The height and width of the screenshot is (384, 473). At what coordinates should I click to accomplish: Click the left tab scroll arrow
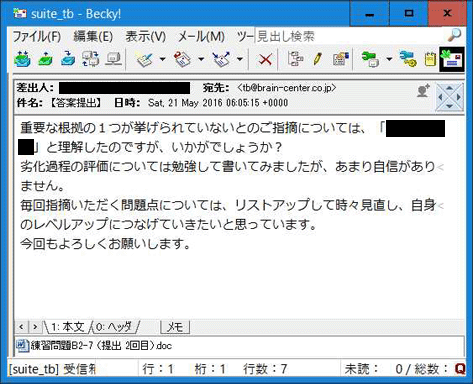coord(21,327)
